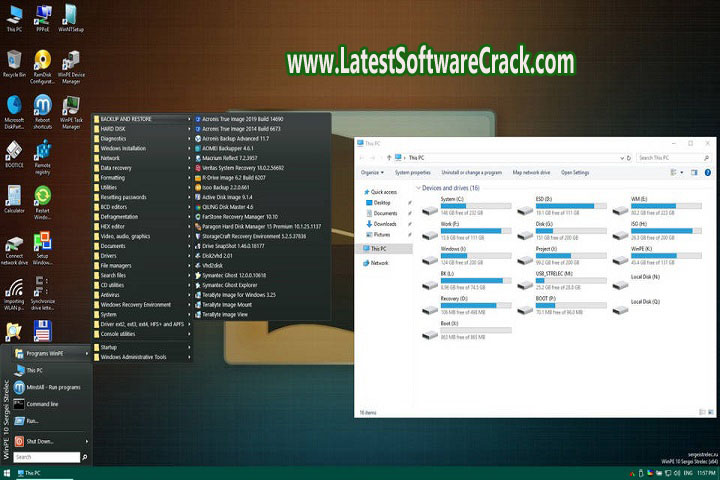Select Quick access in navigation pane
This screenshot has width=720, height=480.
(x=381, y=192)
